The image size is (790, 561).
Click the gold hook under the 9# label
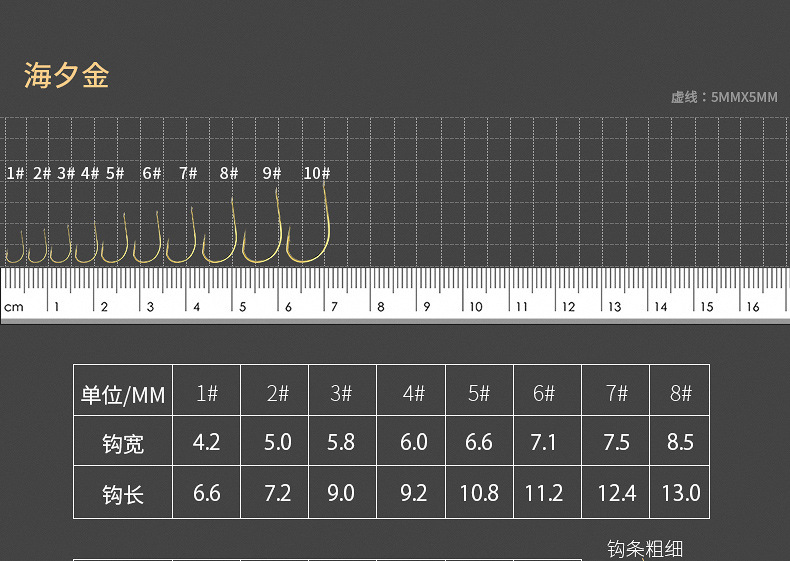coord(262,227)
